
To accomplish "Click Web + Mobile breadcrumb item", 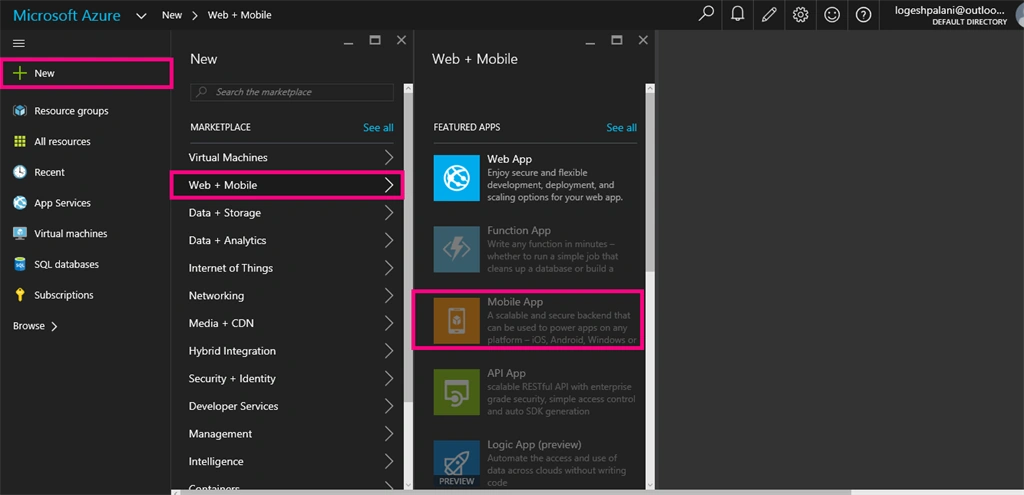I will (240, 15).
